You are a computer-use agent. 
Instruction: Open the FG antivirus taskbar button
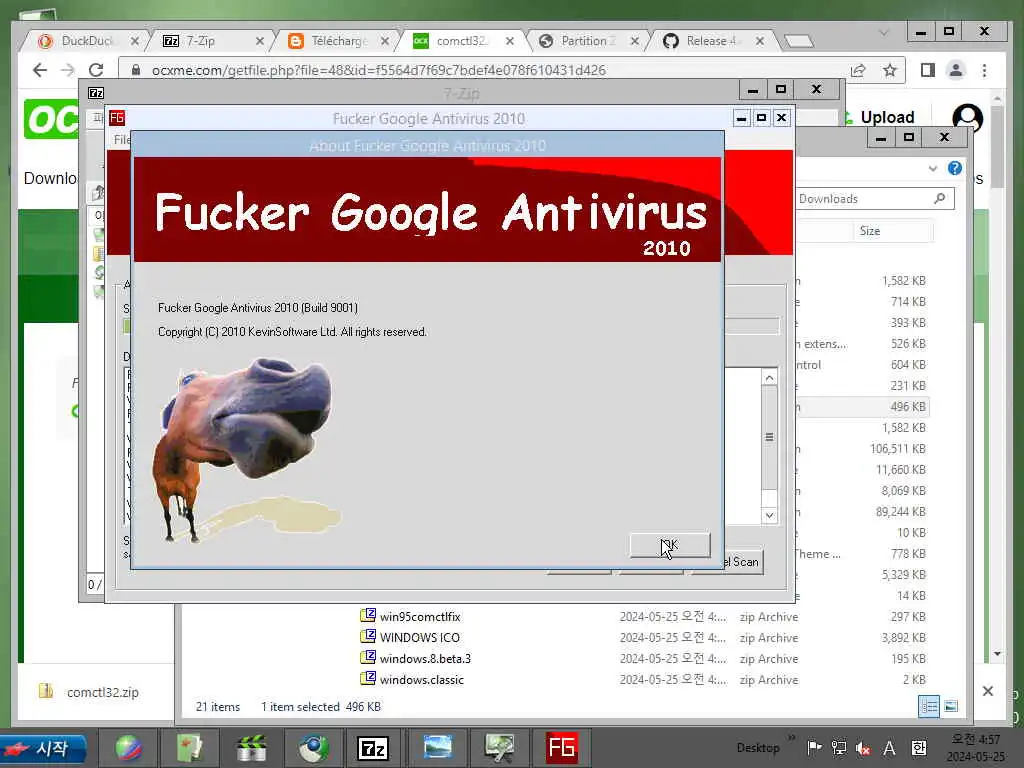point(562,748)
